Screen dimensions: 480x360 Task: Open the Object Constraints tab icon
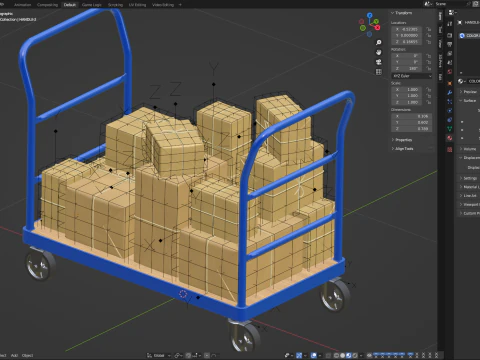click(x=450, y=119)
